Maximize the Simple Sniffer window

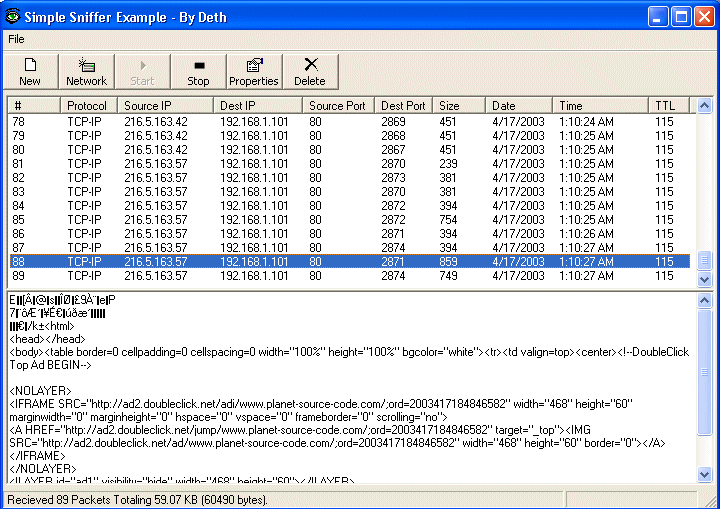(x=681, y=16)
